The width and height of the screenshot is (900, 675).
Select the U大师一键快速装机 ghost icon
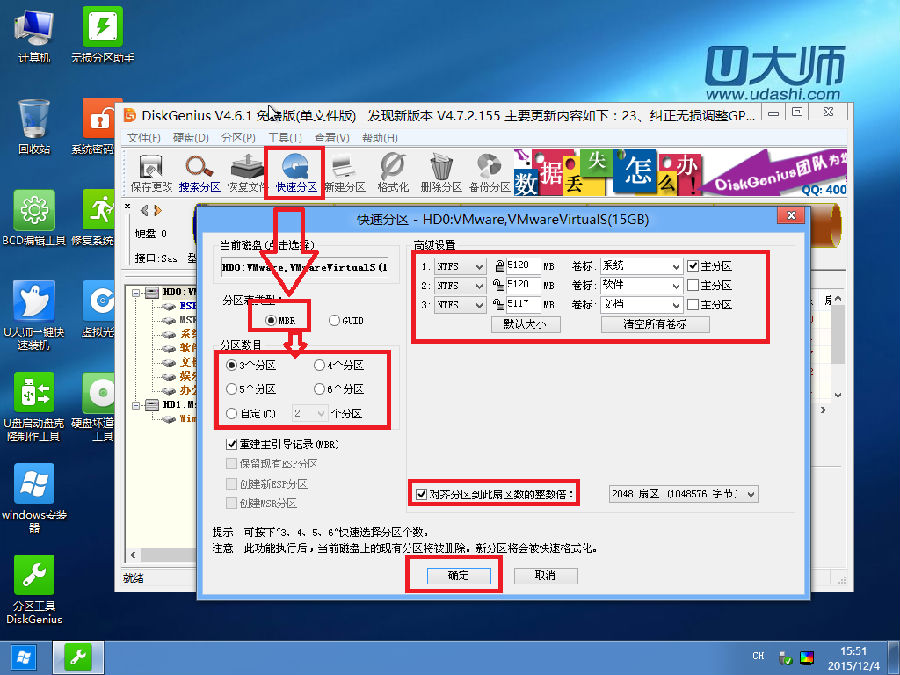(x=34, y=316)
